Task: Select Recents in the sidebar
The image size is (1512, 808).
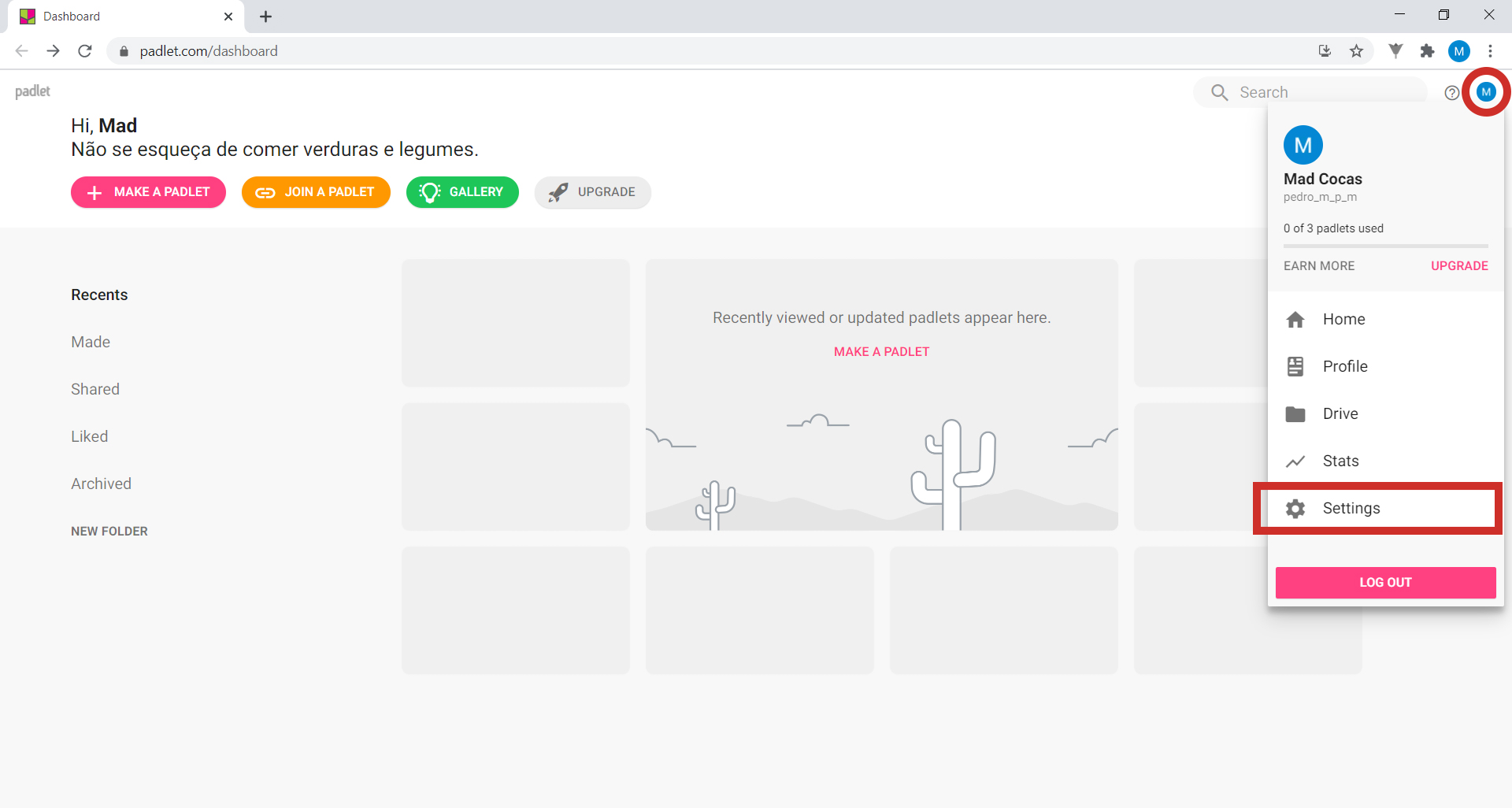Action: click(99, 295)
